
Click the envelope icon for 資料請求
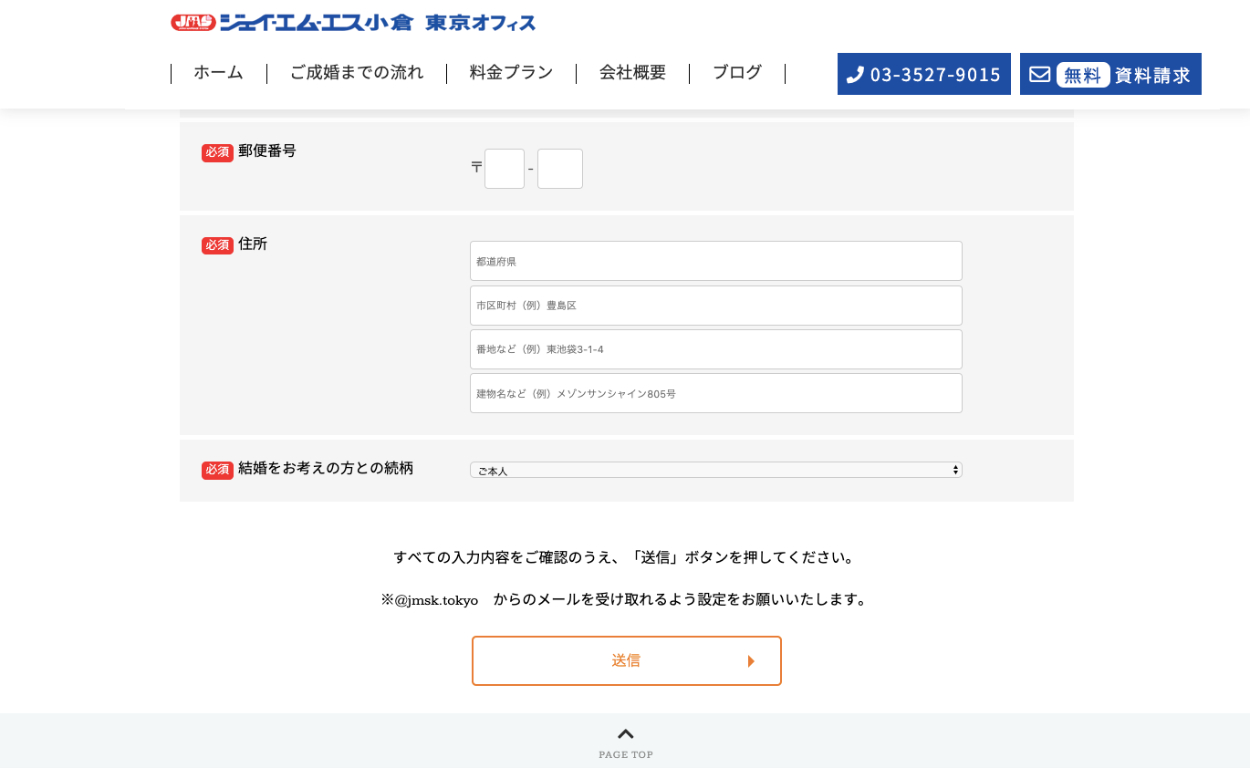(x=1040, y=75)
